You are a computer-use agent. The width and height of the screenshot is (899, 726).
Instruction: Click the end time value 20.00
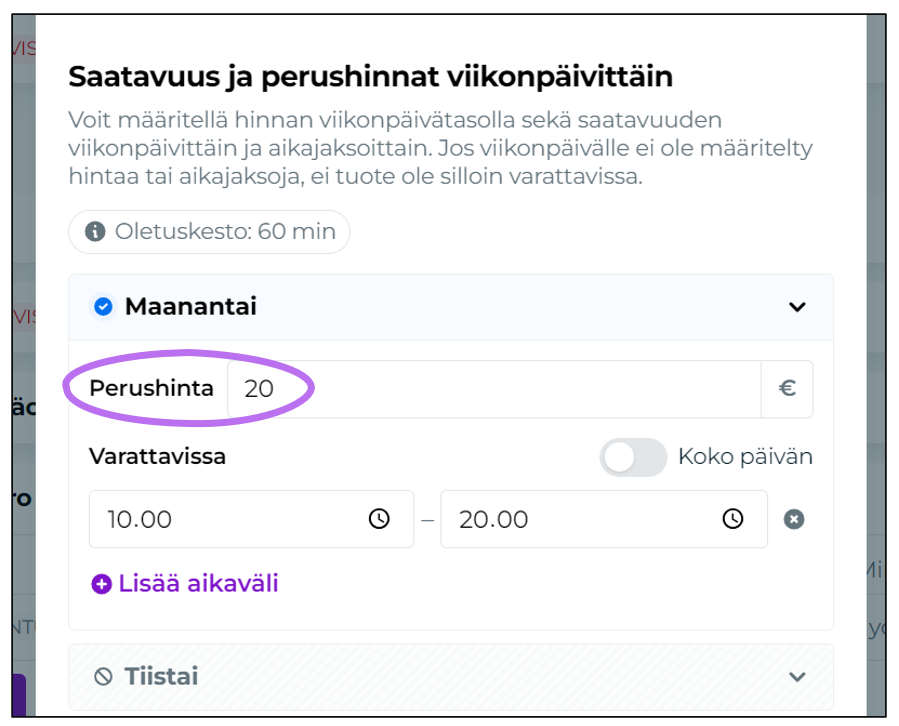(493, 519)
